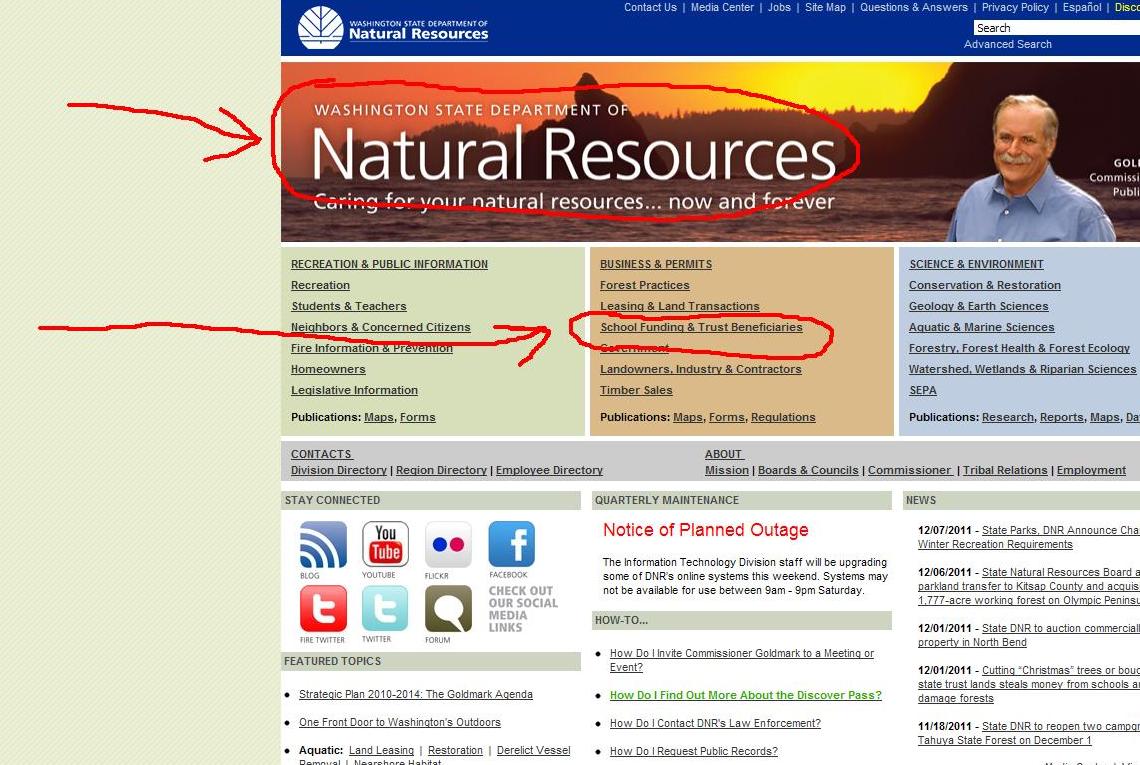Open Fire Information & Prevention link
This screenshot has height=765, width=1140.
pyautogui.click(x=372, y=349)
